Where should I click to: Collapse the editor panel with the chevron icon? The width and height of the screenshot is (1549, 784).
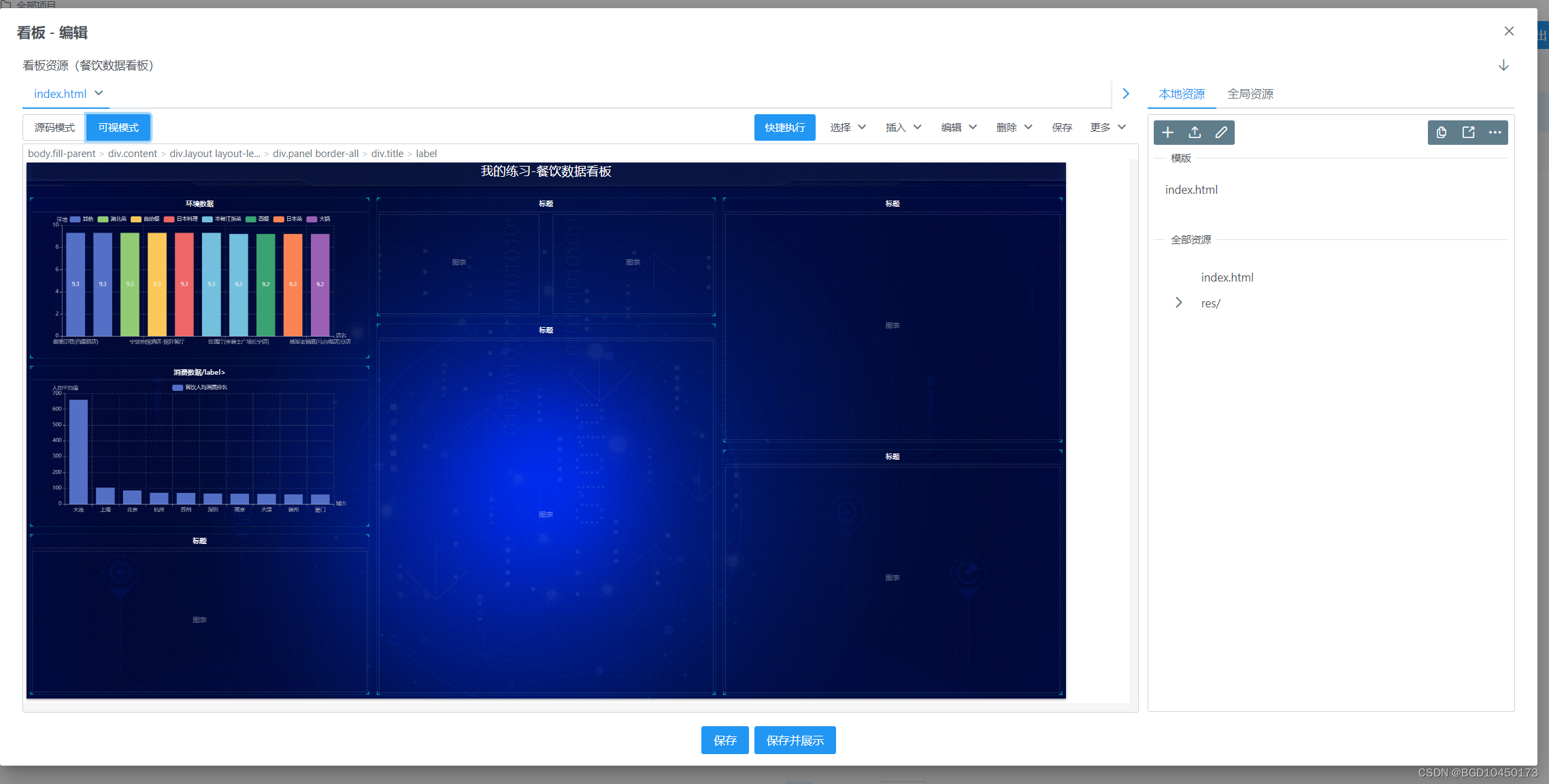click(1126, 93)
